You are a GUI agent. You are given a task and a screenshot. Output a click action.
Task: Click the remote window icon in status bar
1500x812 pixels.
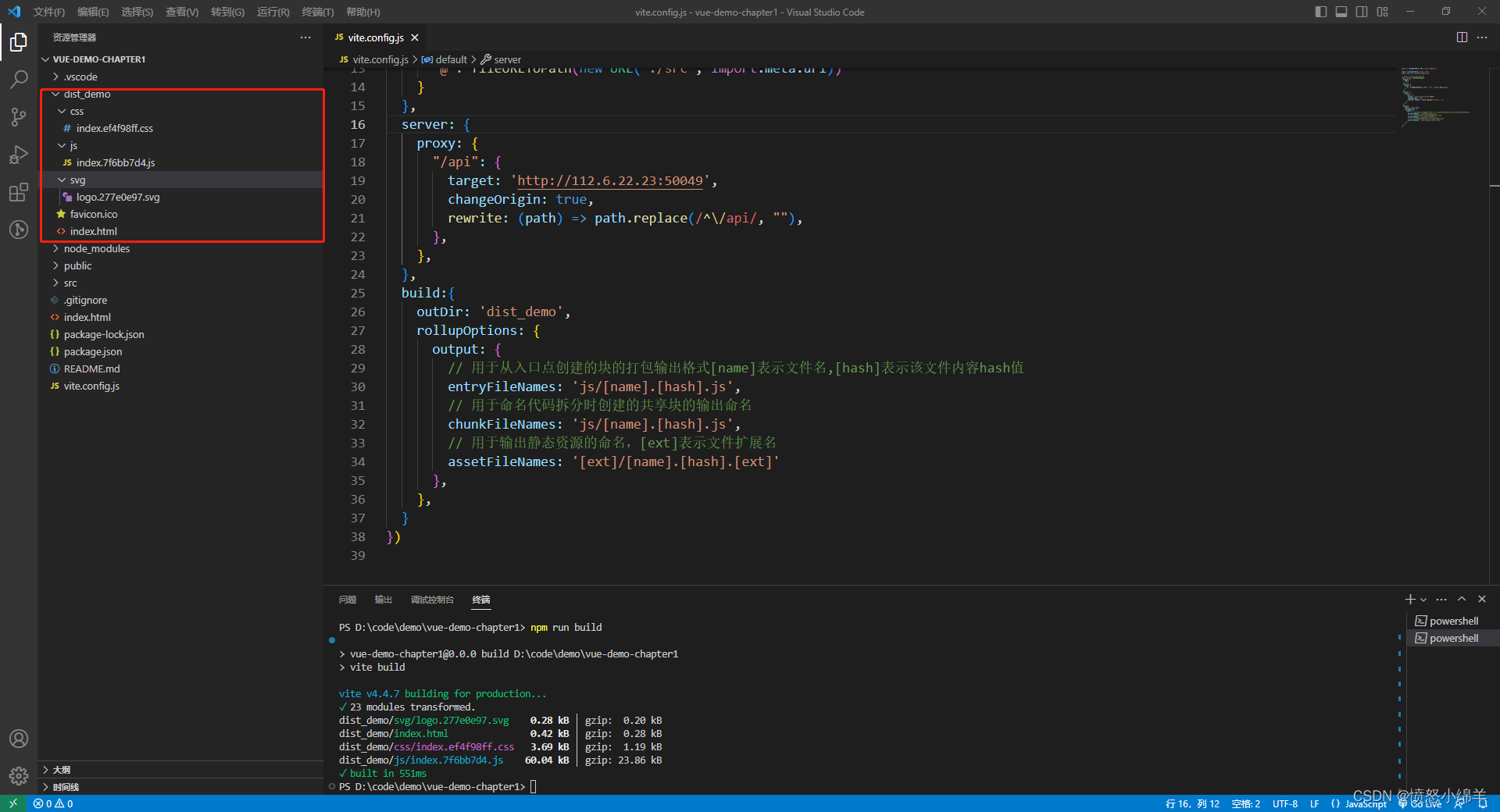13,803
